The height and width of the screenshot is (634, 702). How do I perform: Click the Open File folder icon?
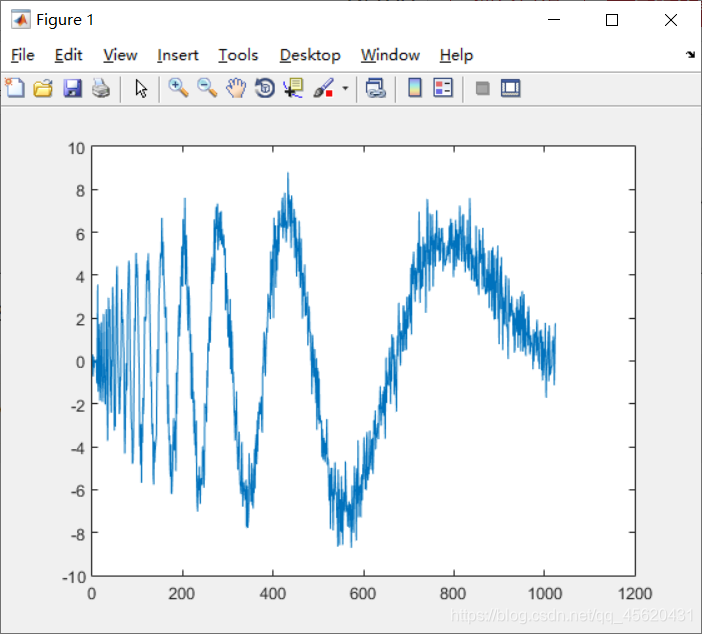coord(43,88)
